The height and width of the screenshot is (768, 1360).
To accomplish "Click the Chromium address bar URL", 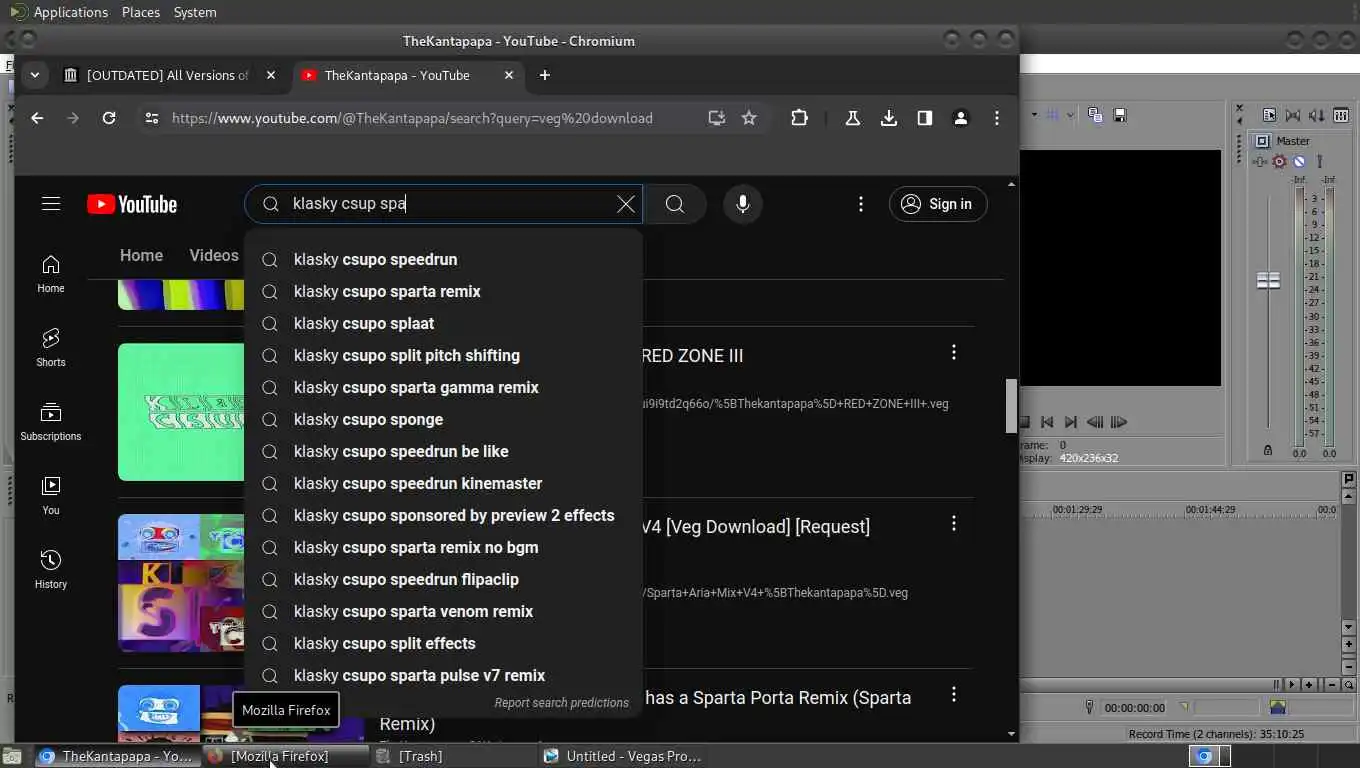I will pyautogui.click(x=412, y=118).
